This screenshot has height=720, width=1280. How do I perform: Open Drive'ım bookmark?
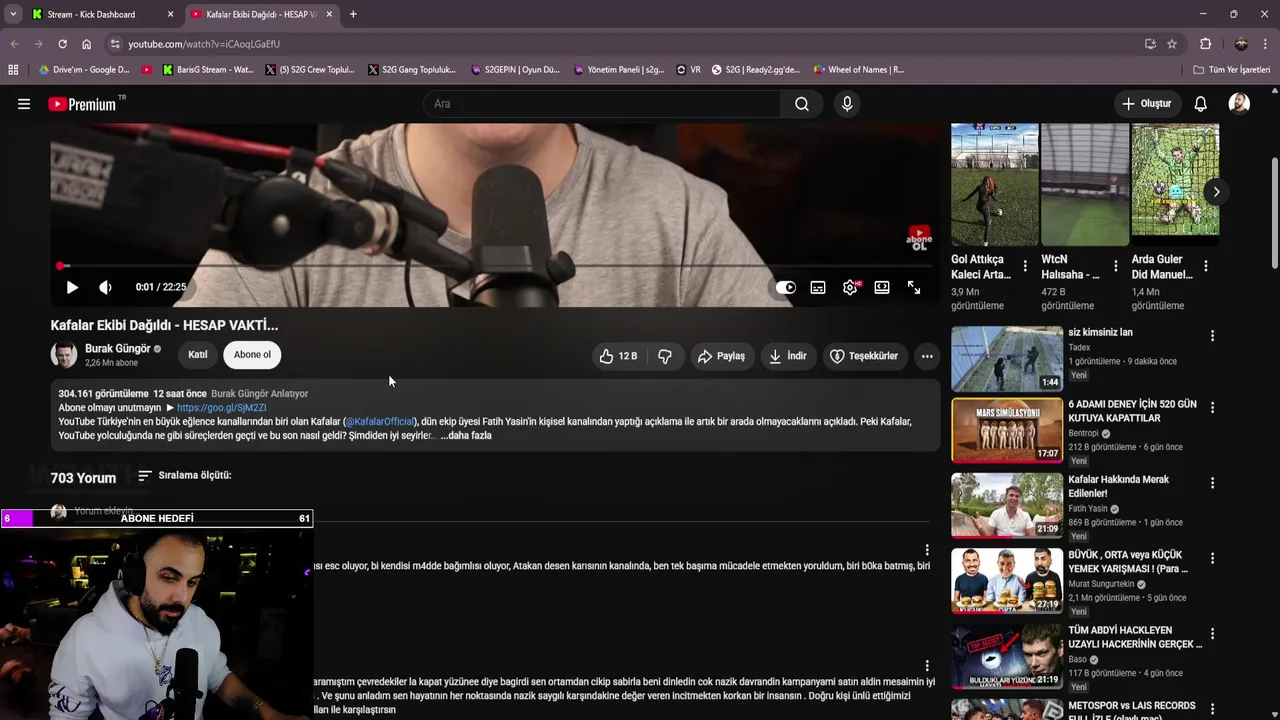[84, 70]
